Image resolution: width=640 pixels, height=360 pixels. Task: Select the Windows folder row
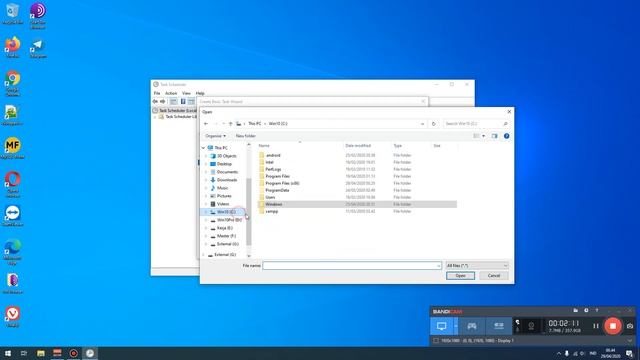coord(357,204)
